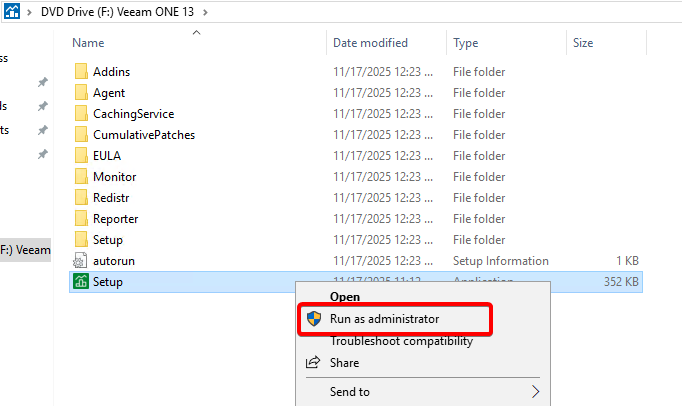Click the Addins folder icon
This screenshot has width=682, height=406.
click(x=81, y=72)
